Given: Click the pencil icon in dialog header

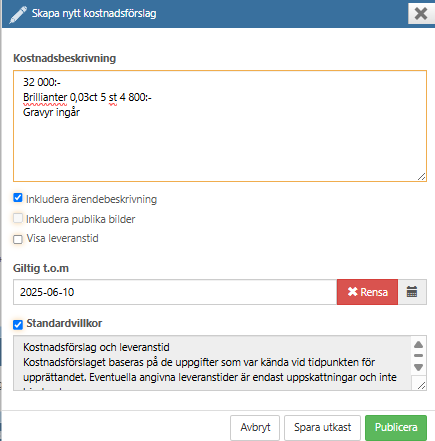Looking at the screenshot, I should 18,15.
